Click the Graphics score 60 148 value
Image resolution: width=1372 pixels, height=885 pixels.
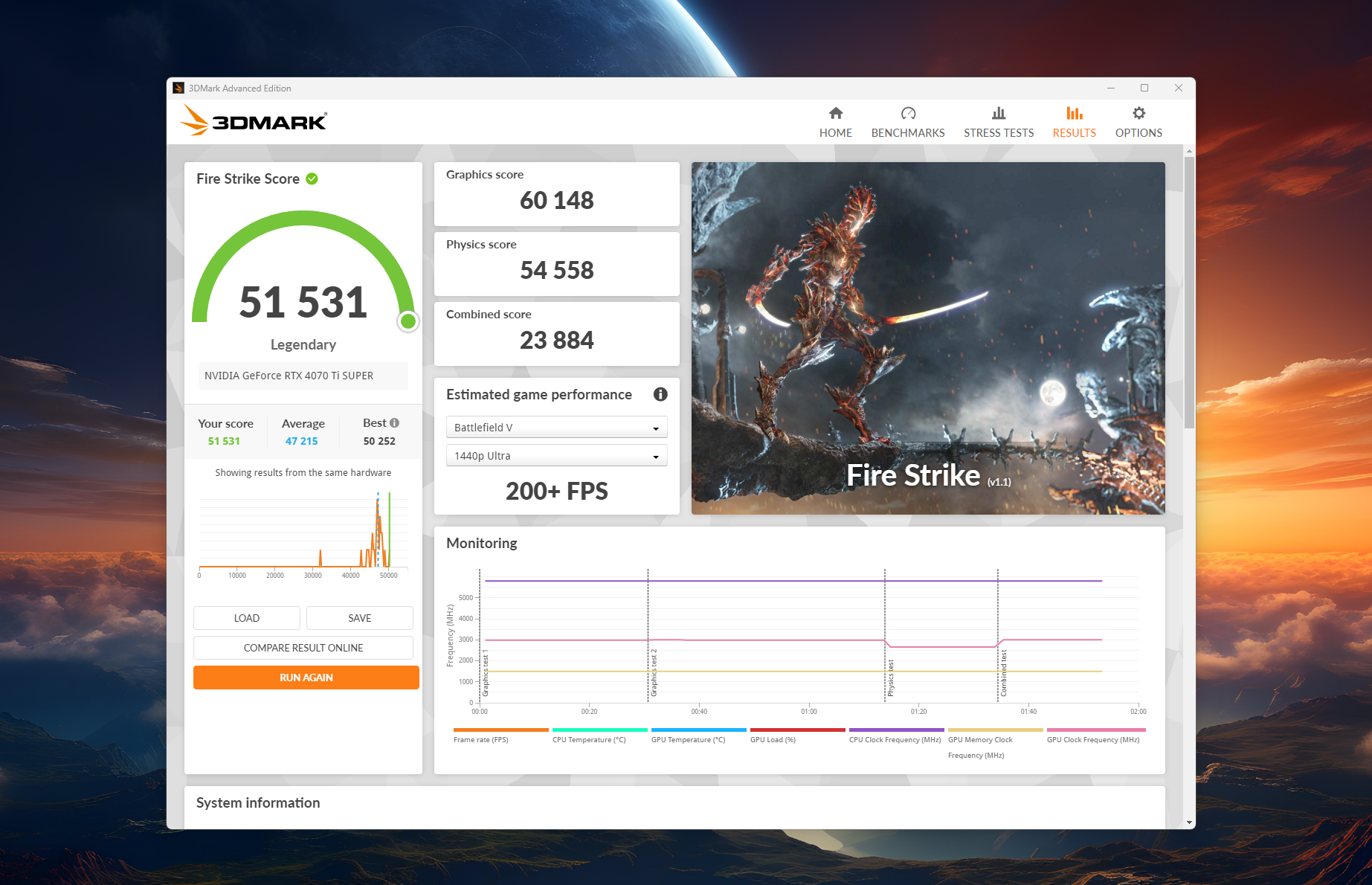(x=556, y=200)
